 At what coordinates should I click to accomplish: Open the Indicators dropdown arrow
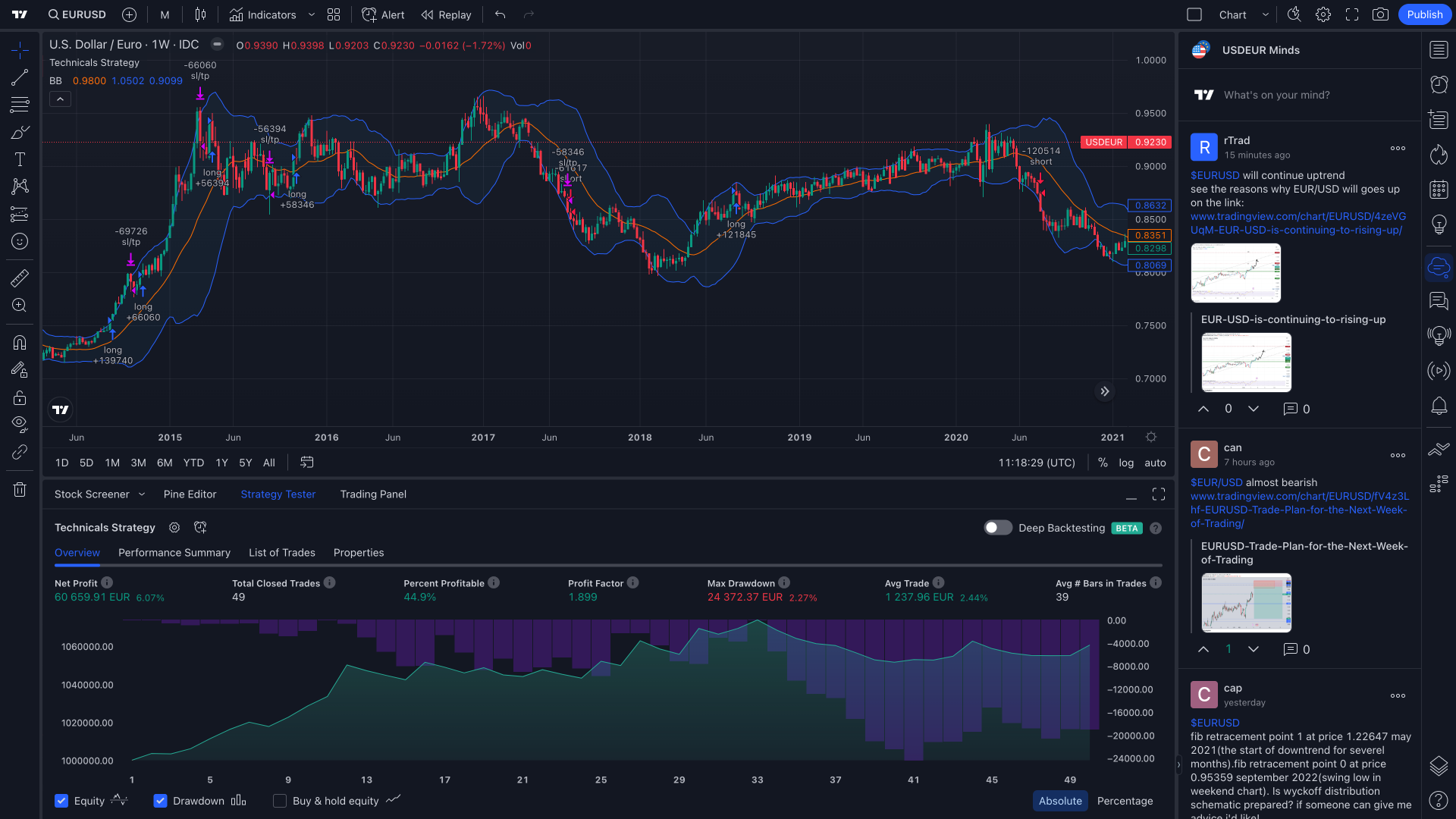coord(311,14)
